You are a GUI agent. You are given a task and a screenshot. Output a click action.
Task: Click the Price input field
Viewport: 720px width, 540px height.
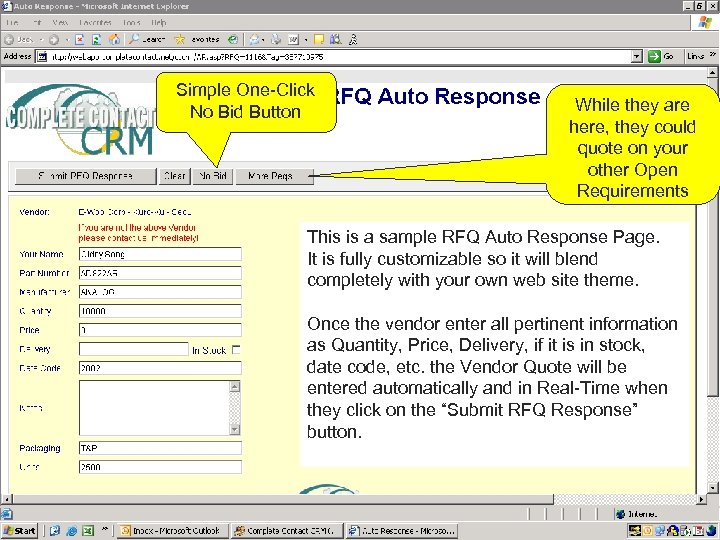(160, 330)
